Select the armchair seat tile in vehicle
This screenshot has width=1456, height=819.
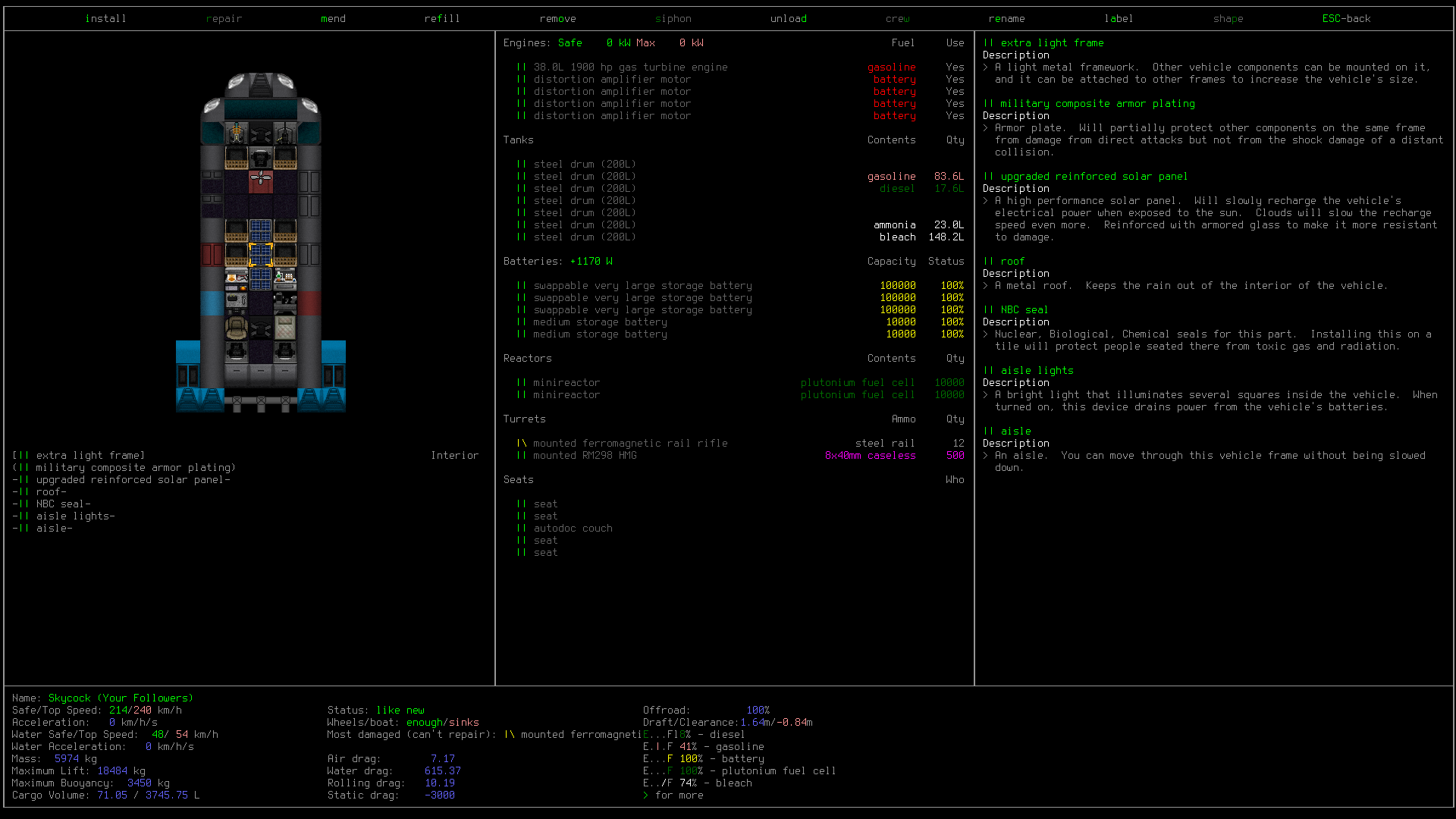point(236,328)
